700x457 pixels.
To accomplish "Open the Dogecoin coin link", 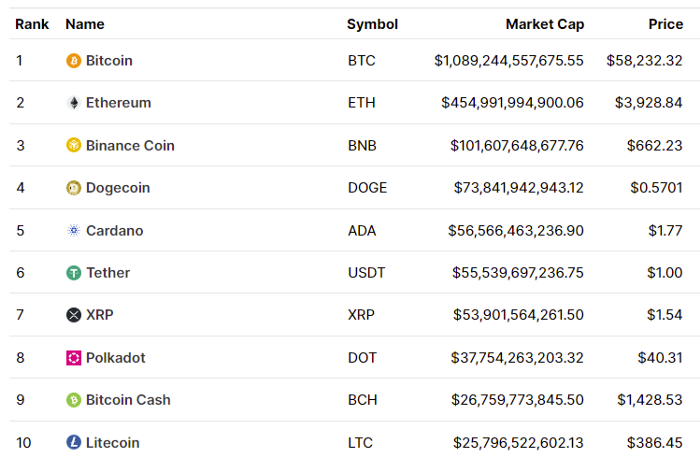I will 118,188.
